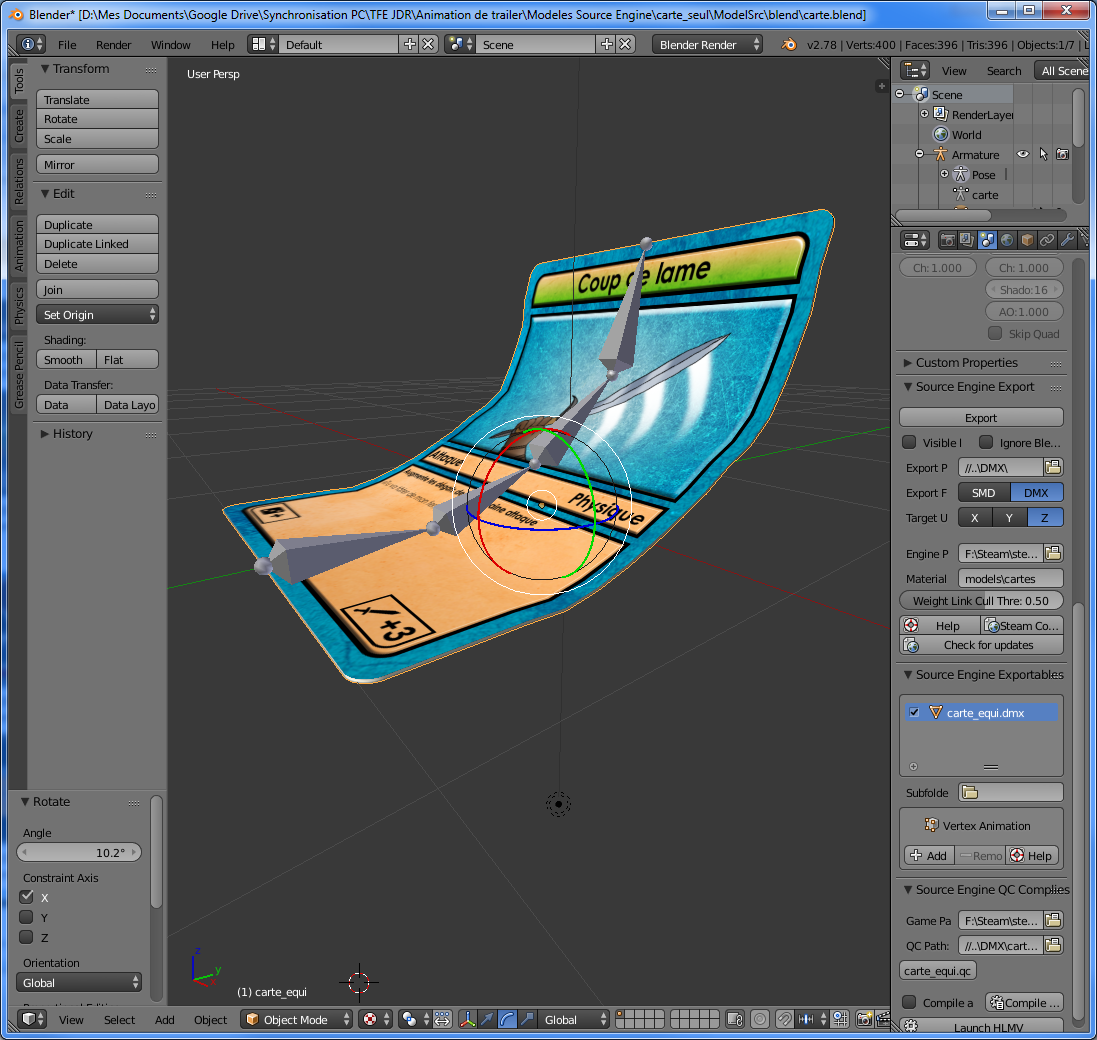Switch to the World properties tab
Screen dimensions: 1097x1040
[x=1007, y=241]
